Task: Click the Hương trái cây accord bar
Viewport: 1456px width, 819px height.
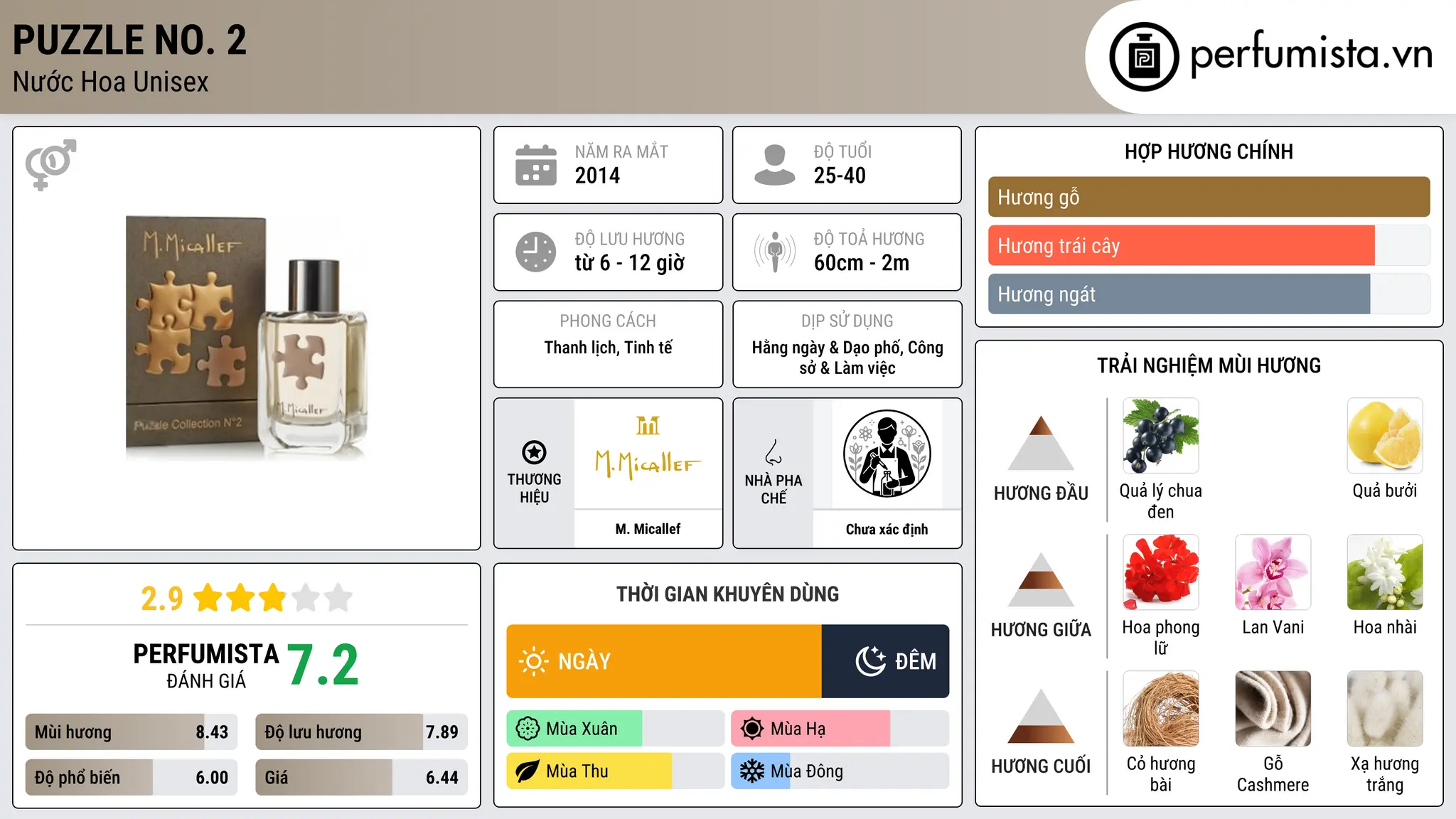Action: click(x=1209, y=246)
